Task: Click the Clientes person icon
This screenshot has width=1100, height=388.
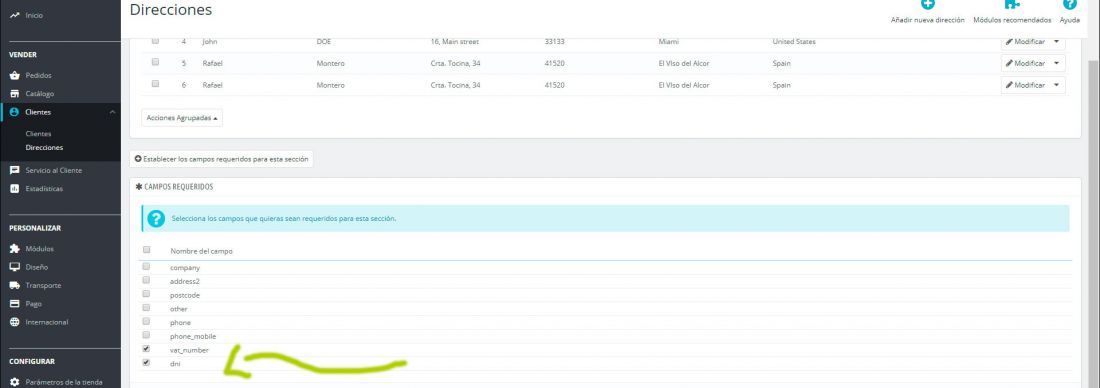Action: click(x=15, y=112)
